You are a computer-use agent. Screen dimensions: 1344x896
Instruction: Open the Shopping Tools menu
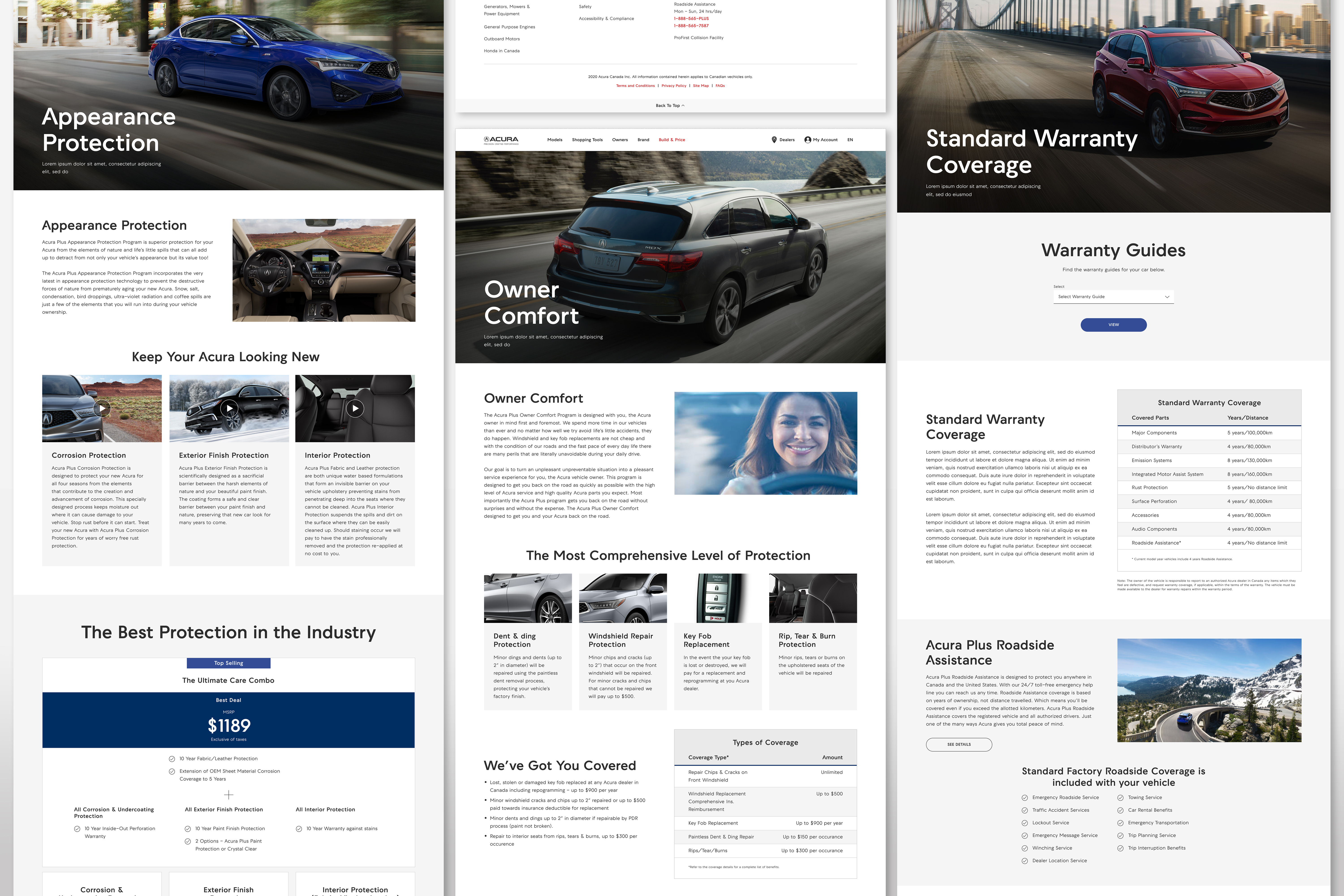tap(587, 140)
